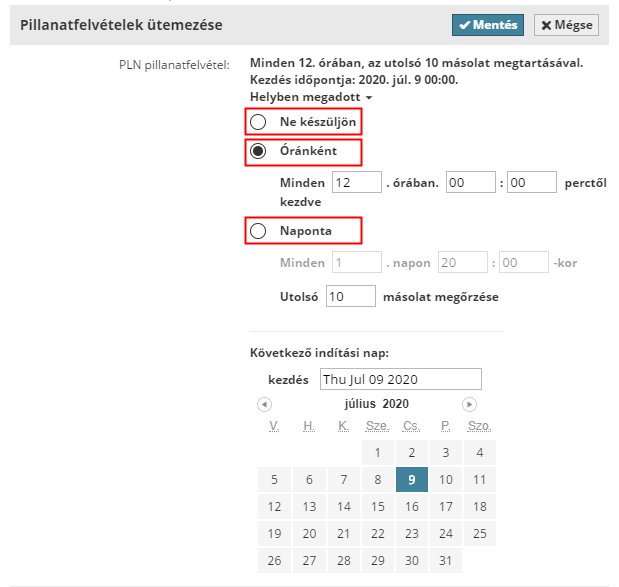
Task: Click the hourly interval field showing 12
Action: (357, 183)
